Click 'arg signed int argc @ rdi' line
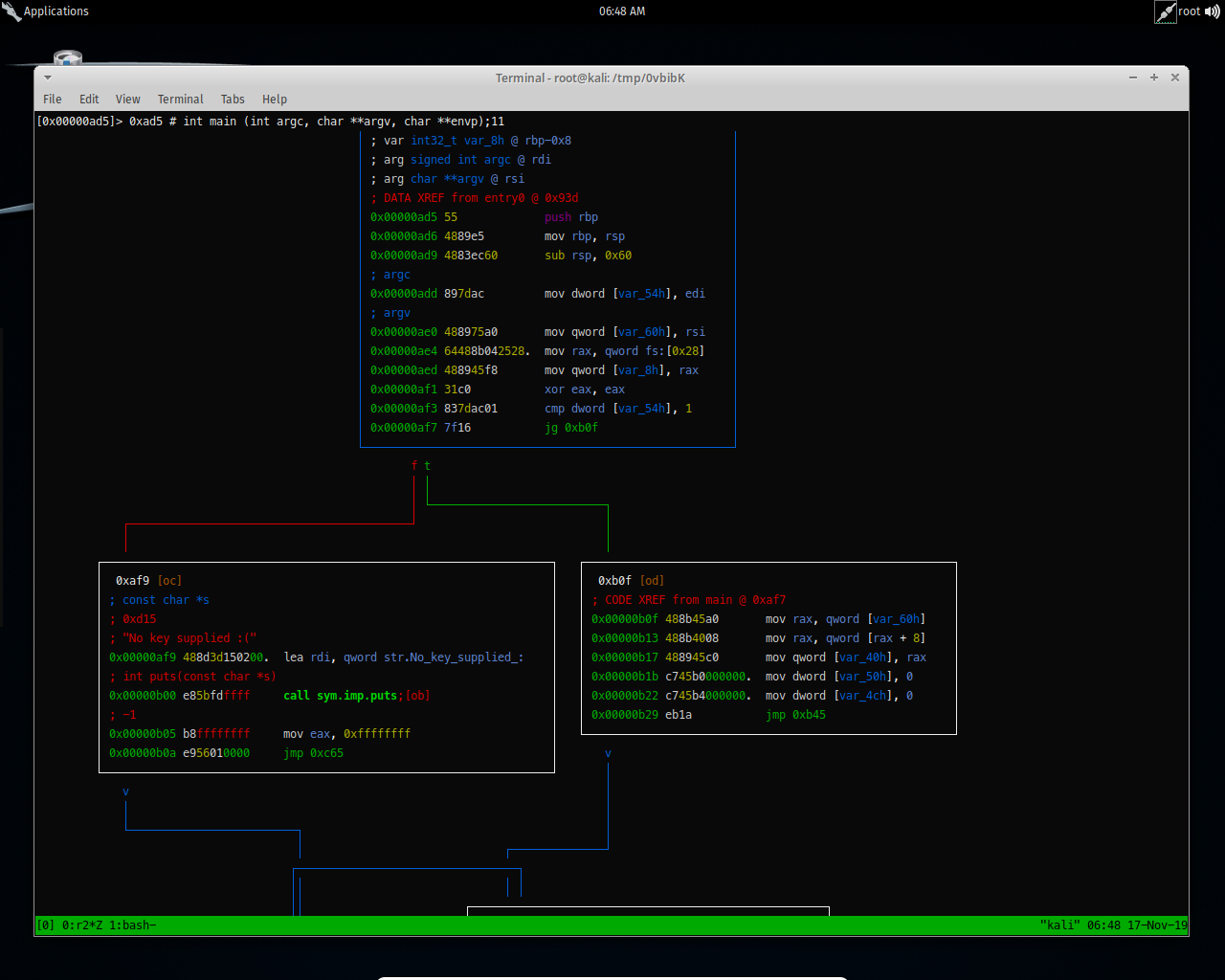 [x=461, y=160]
